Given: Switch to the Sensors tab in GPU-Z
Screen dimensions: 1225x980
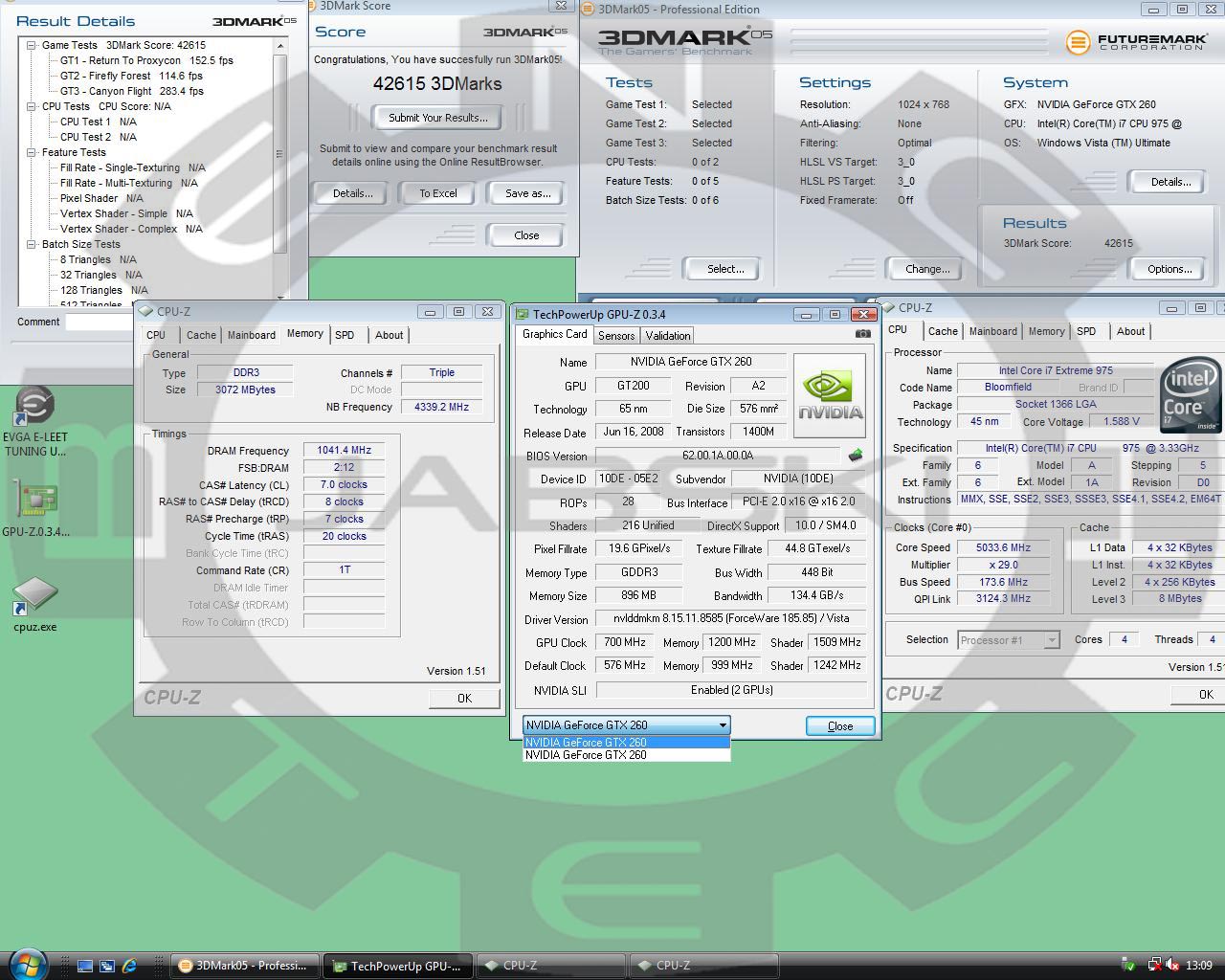Looking at the screenshot, I should click(x=616, y=336).
